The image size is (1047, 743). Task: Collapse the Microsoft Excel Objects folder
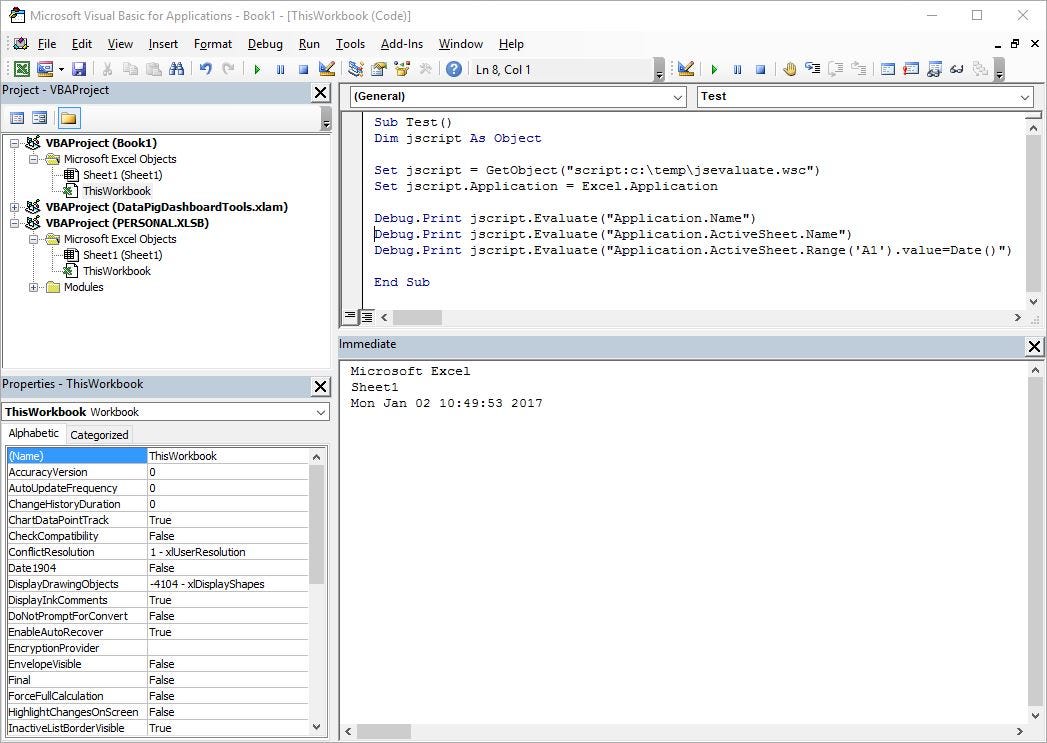pos(32,159)
